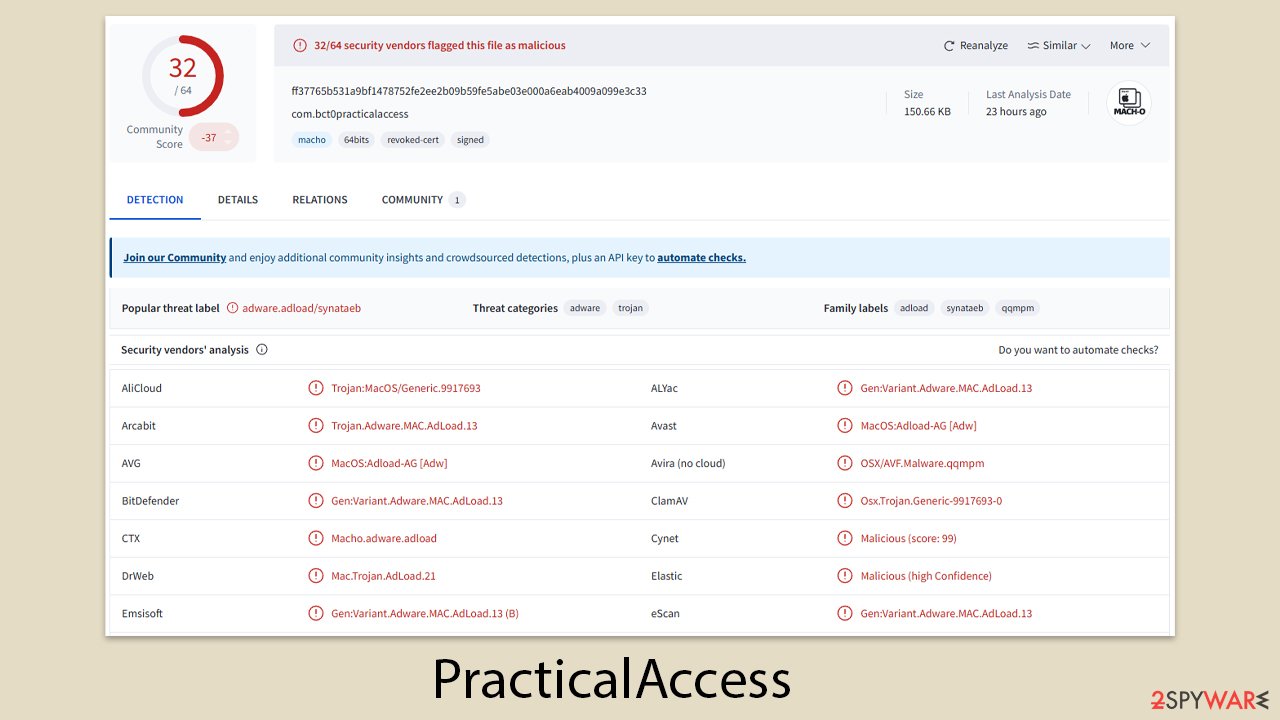Viewport: 1280px width, 720px height.
Task: Click the info icon next to Security vendors' analysis
Action: 262,350
